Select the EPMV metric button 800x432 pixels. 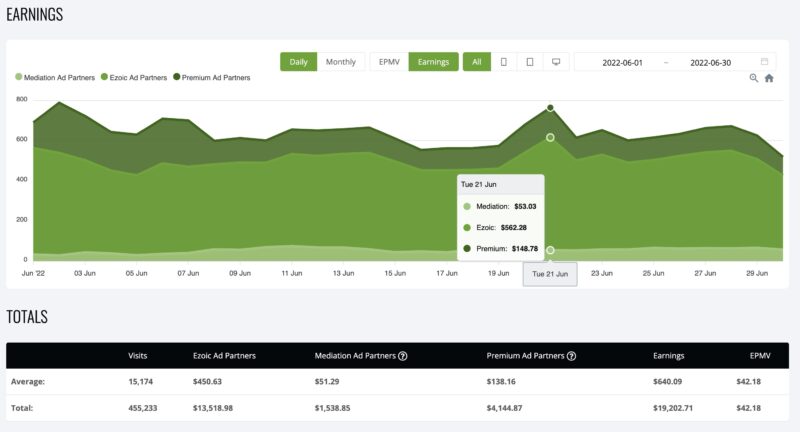coord(388,62)
